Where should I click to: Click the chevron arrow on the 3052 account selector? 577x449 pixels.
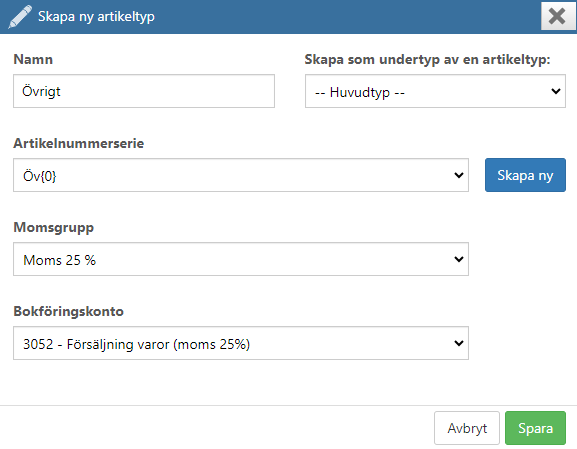[459, 343]
